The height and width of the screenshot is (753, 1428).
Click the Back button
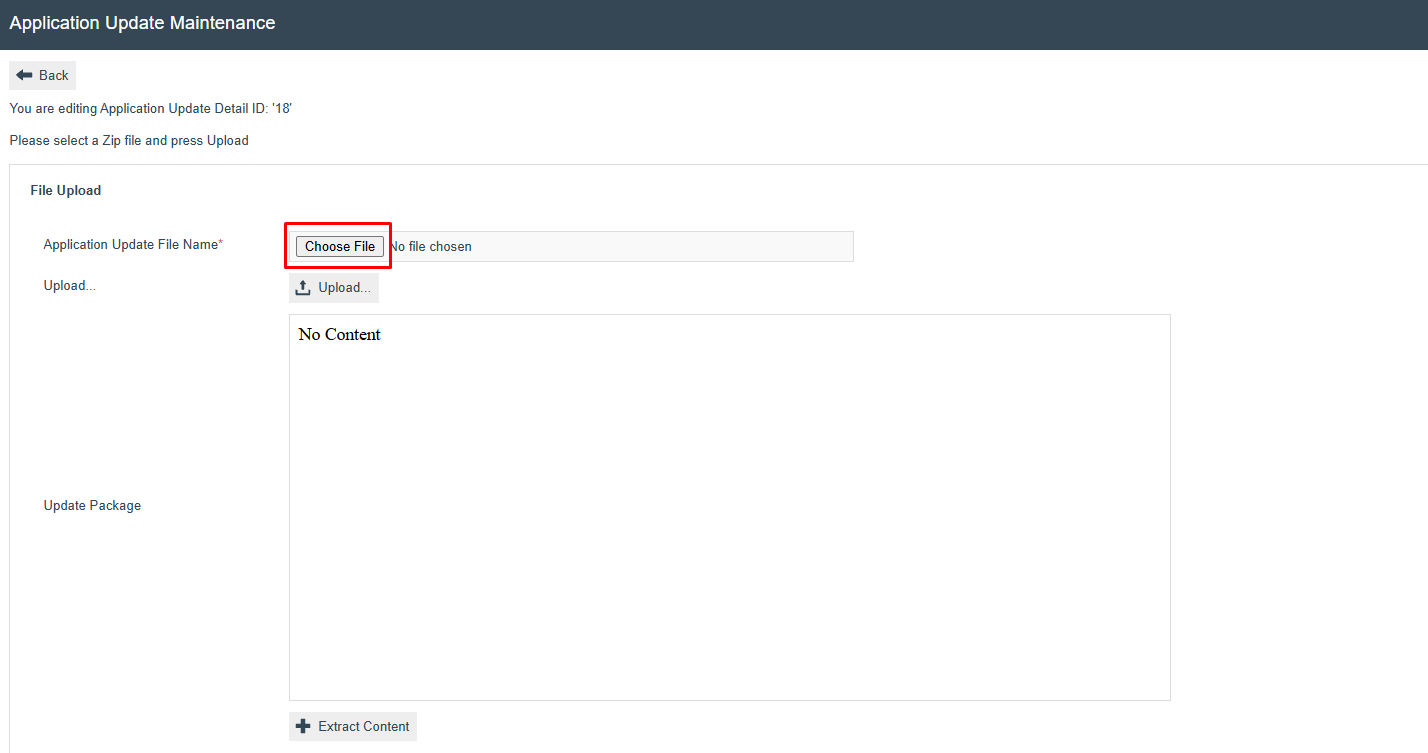point(42,75)
